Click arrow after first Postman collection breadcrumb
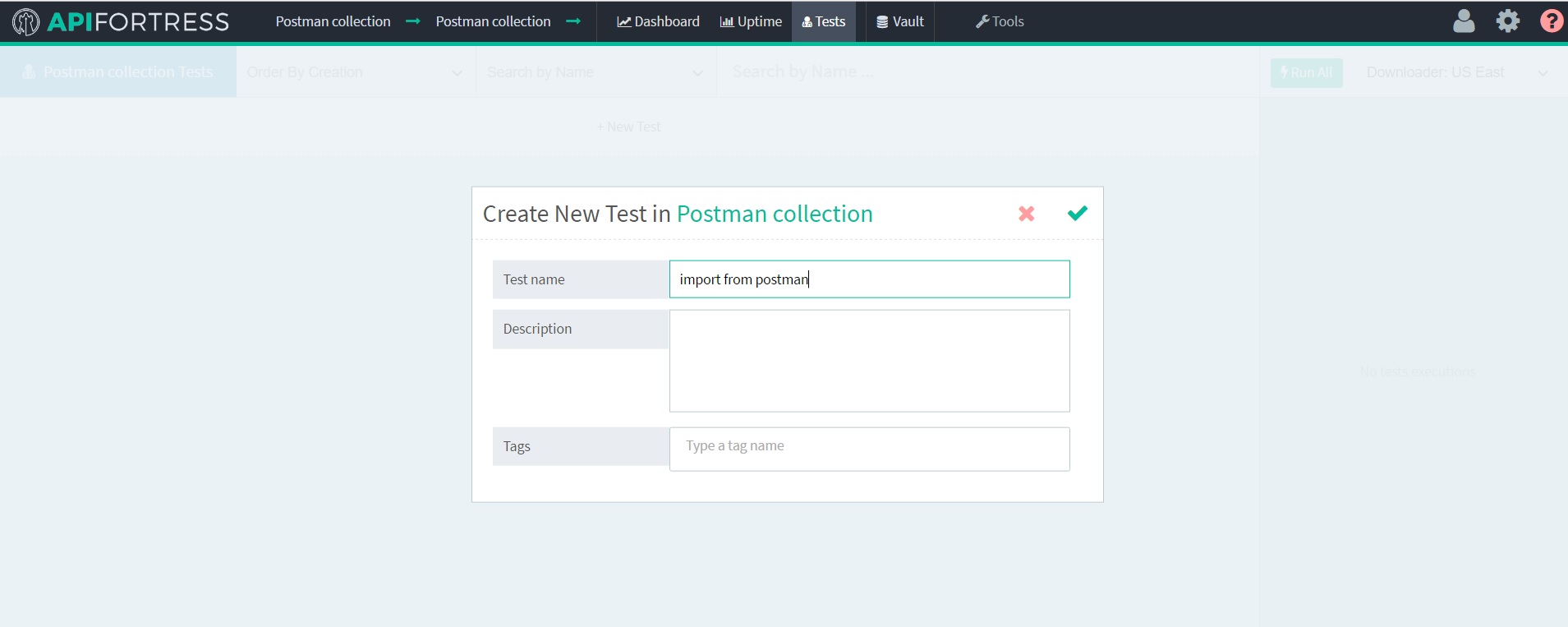The image size is (1568, 627). point(413,21)
